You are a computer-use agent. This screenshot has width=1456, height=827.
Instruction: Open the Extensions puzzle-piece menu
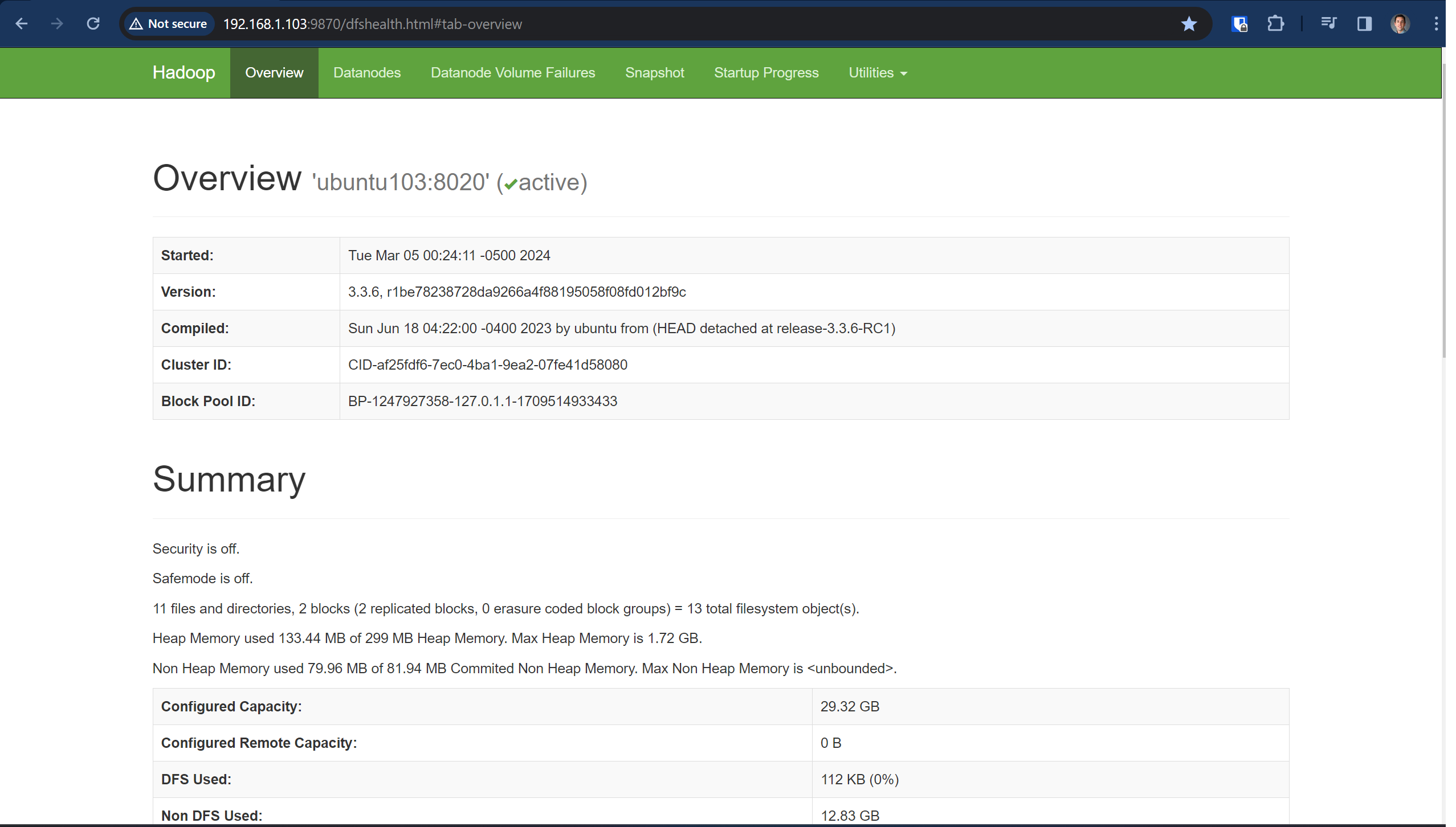[1275, 24]
